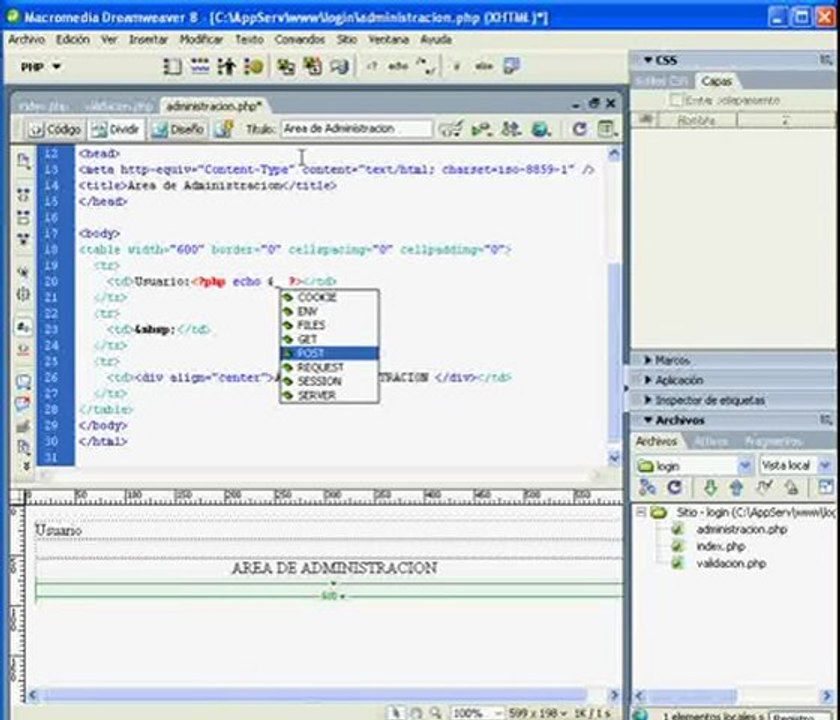
Task: Click the expand files panel icon
Action: point(826,487)
